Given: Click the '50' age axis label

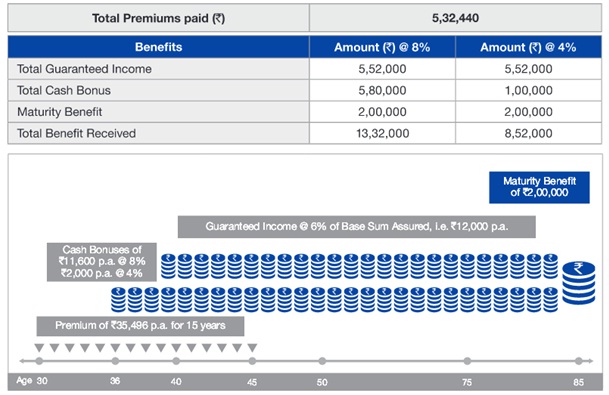Looking at the screenshot, I should click(322, 382).
